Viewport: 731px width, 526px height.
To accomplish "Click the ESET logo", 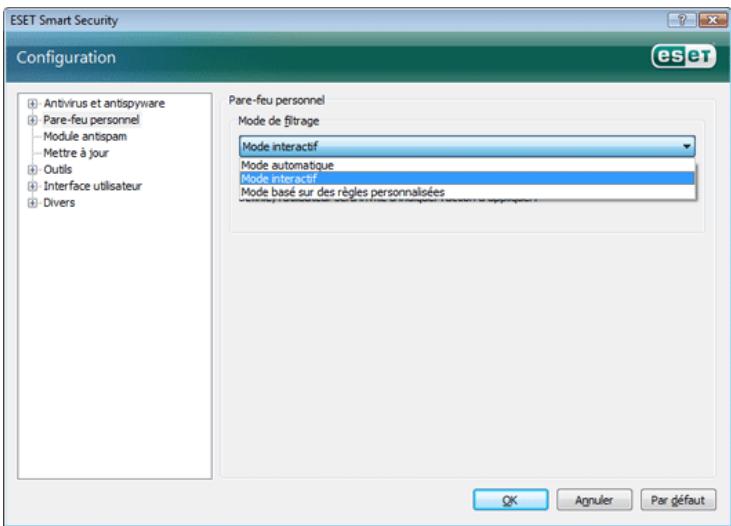I will coord(683,56).
